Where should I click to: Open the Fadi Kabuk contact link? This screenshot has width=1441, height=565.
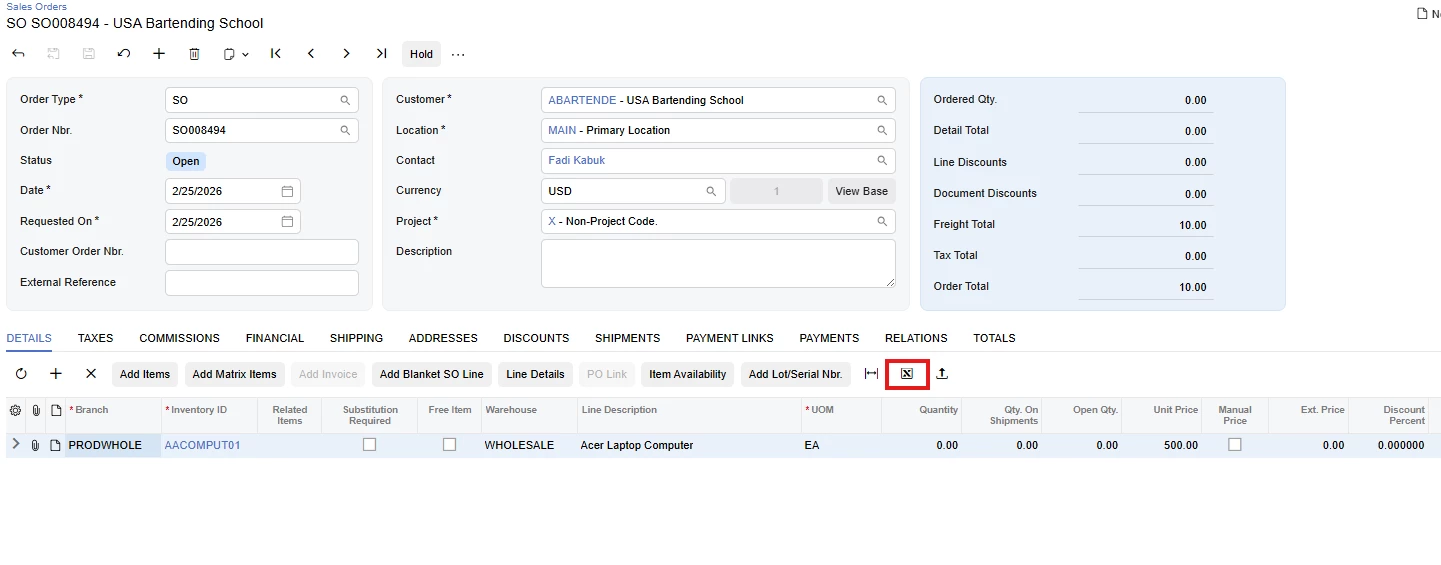pos(576,160)
